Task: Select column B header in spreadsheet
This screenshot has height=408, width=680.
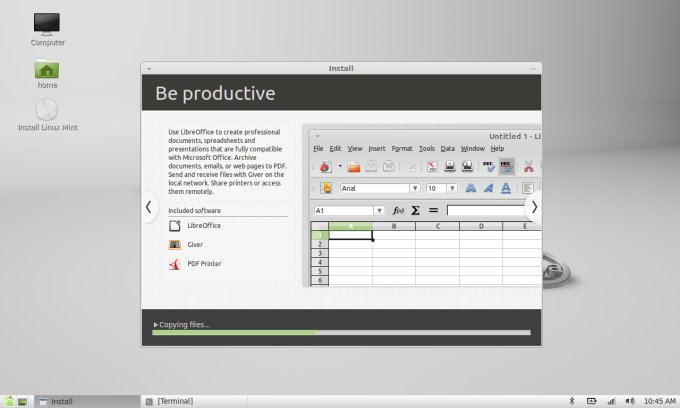Action: [x=394, y=226]
